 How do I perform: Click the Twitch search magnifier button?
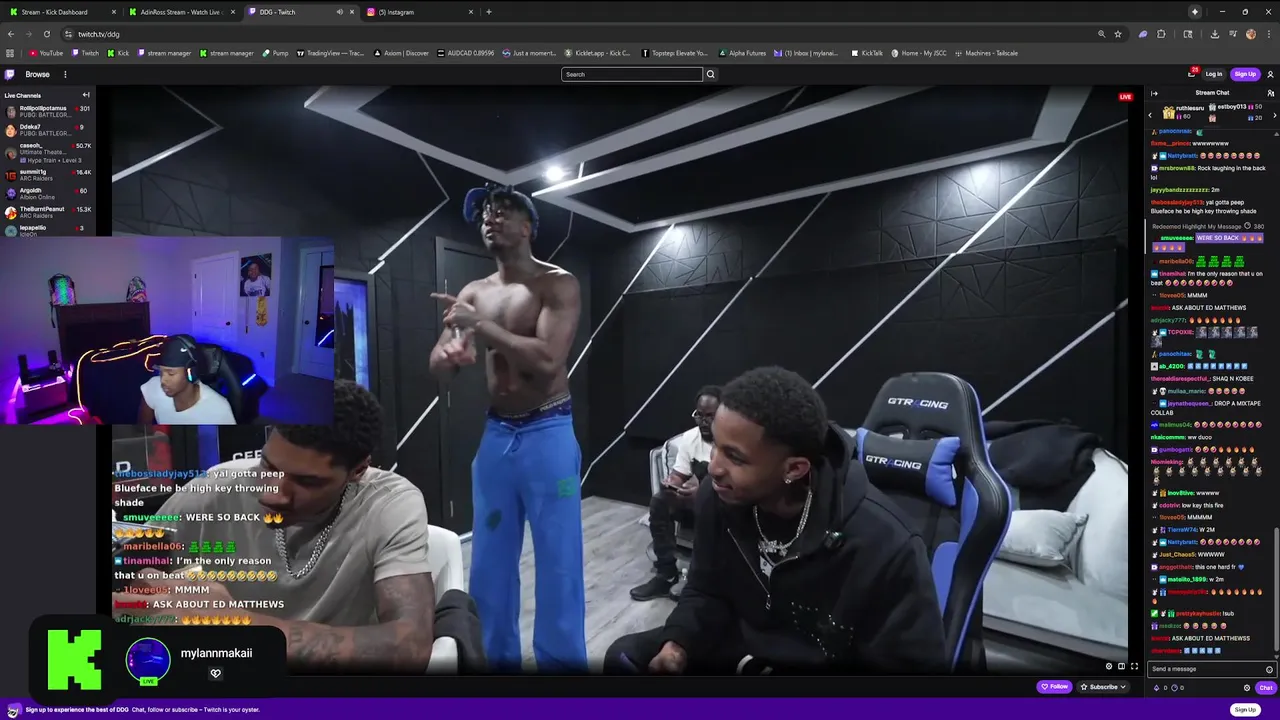coord(711,74)
